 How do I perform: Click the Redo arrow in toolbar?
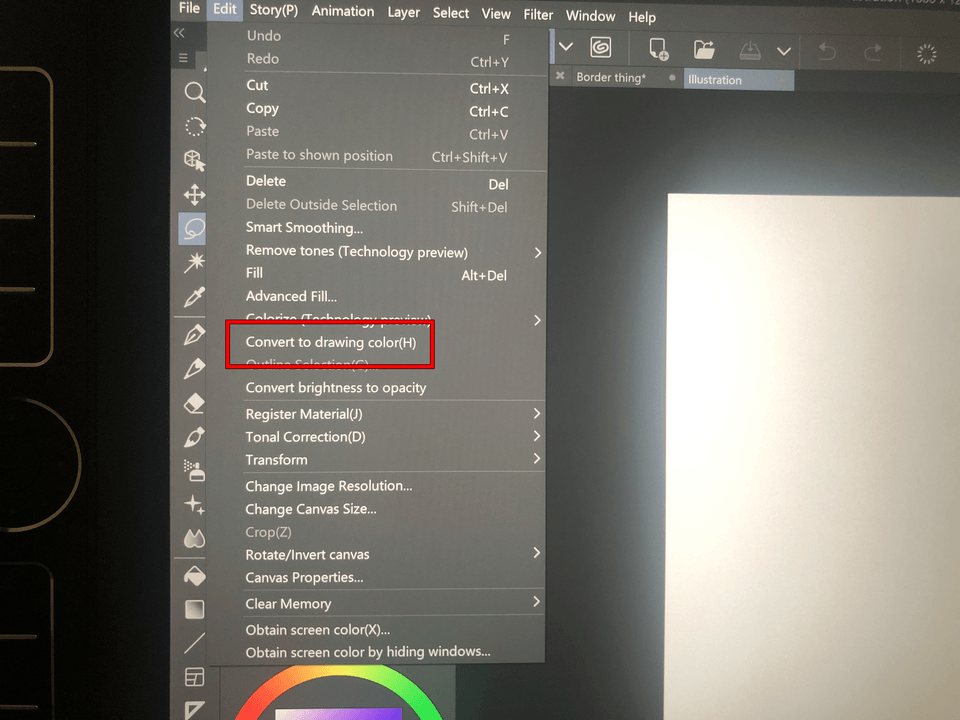(x=873, y=53)
